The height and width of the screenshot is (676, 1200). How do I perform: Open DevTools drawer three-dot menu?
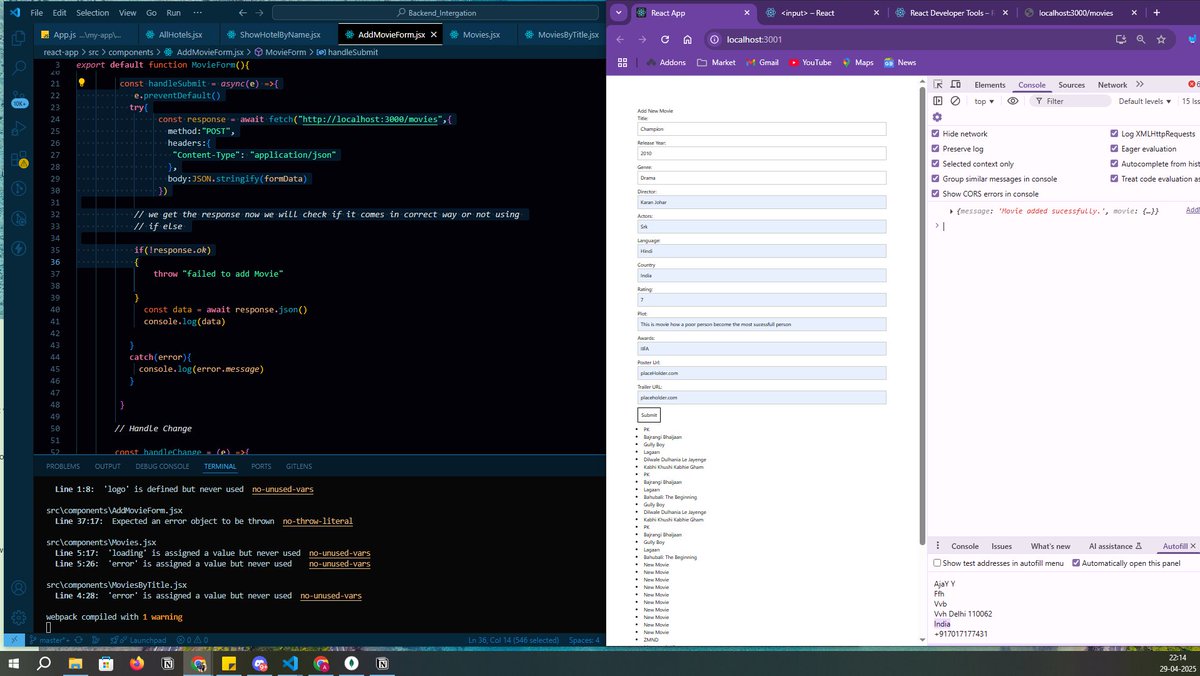pyautogui.click(x=937, y=546)
